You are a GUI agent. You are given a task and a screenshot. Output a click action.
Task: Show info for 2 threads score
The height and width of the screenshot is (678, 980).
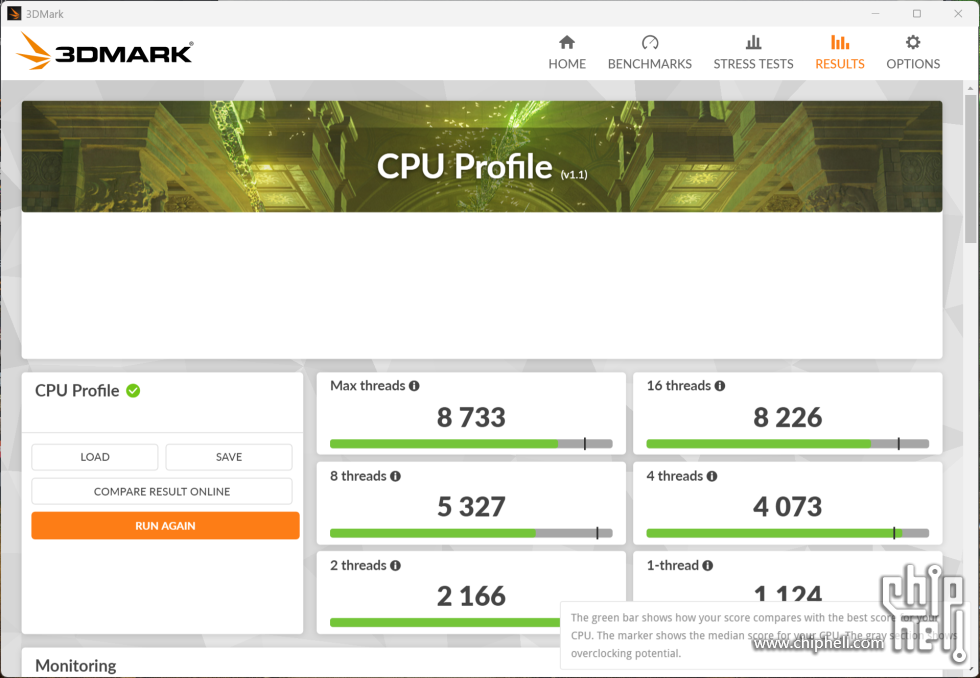point(396,566)
